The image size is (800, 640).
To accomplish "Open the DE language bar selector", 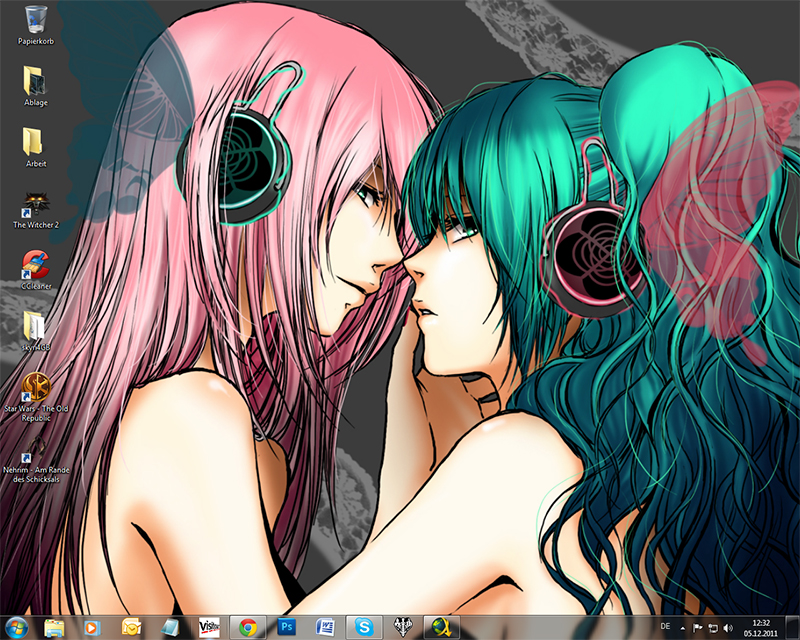I will (665, 626).
